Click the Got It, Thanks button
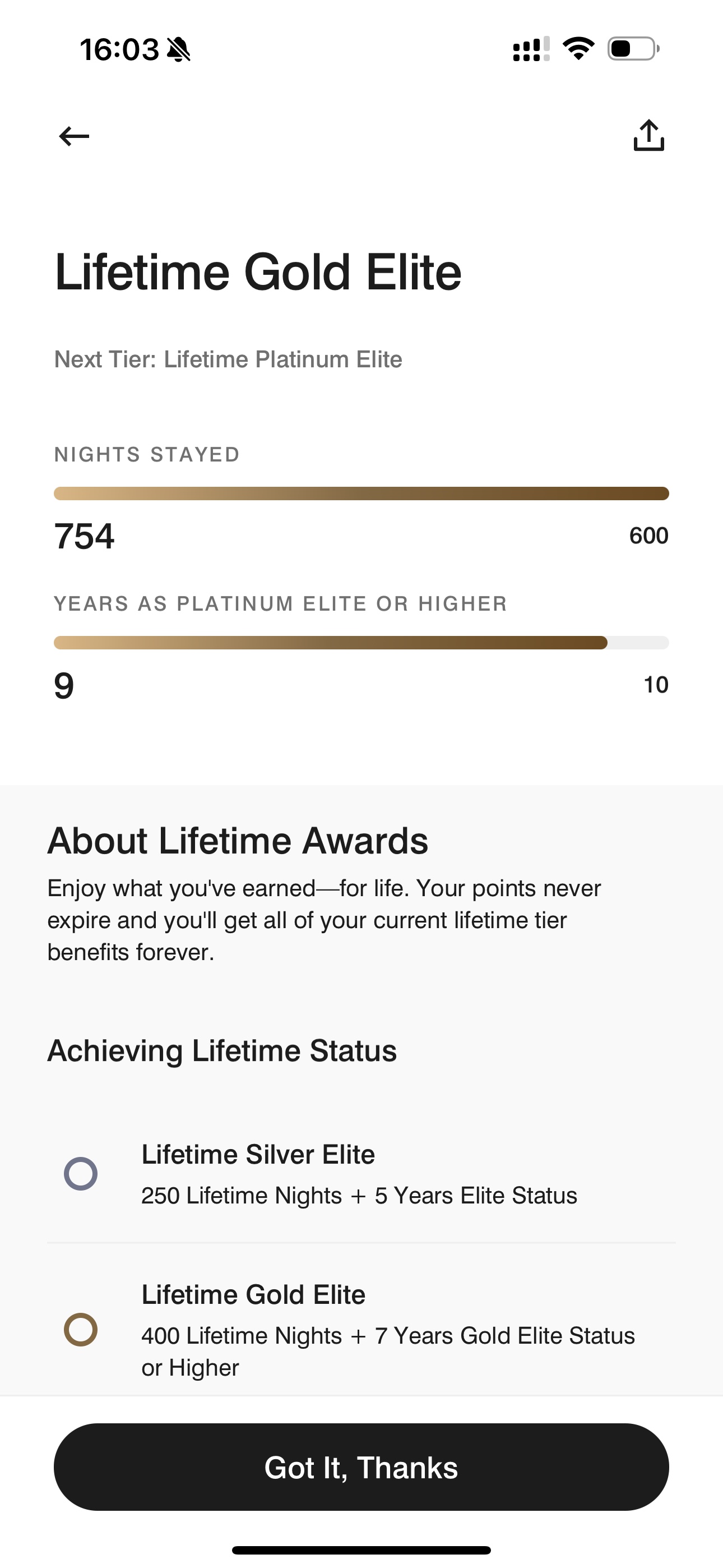 pos(361,1467)
